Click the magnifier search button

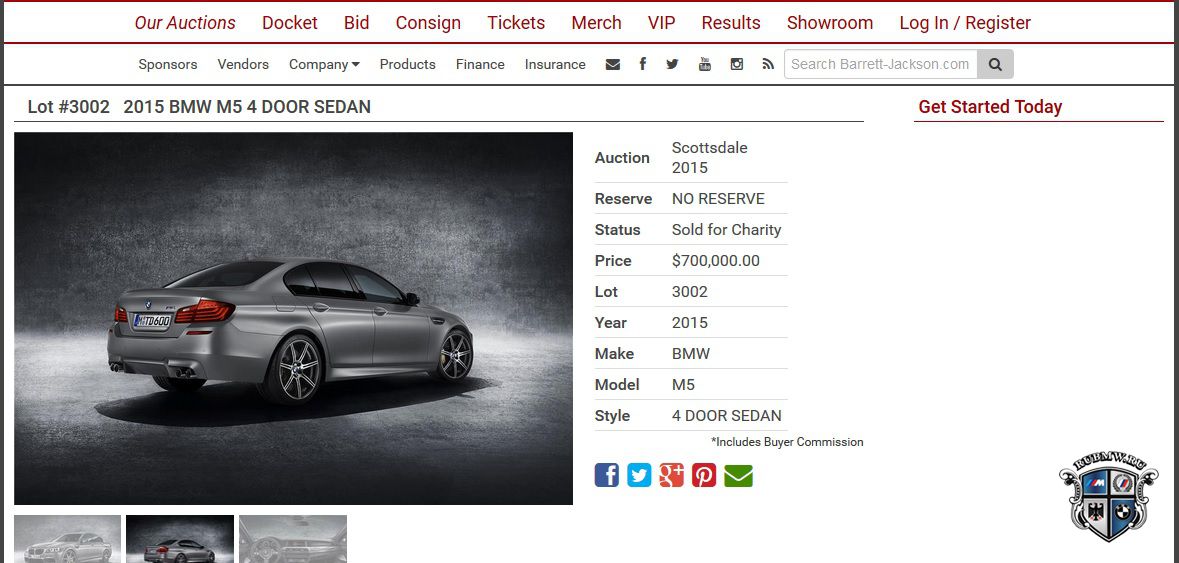tap(996, 64)
